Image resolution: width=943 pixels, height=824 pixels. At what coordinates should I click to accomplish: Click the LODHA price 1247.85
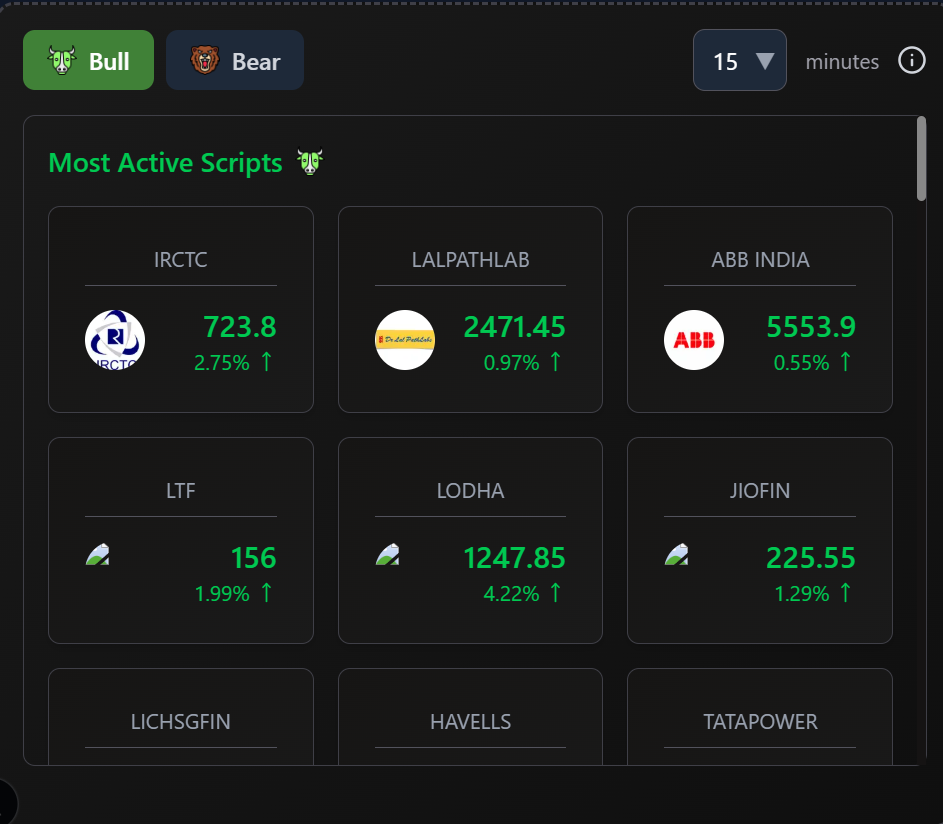coord(515,558)
